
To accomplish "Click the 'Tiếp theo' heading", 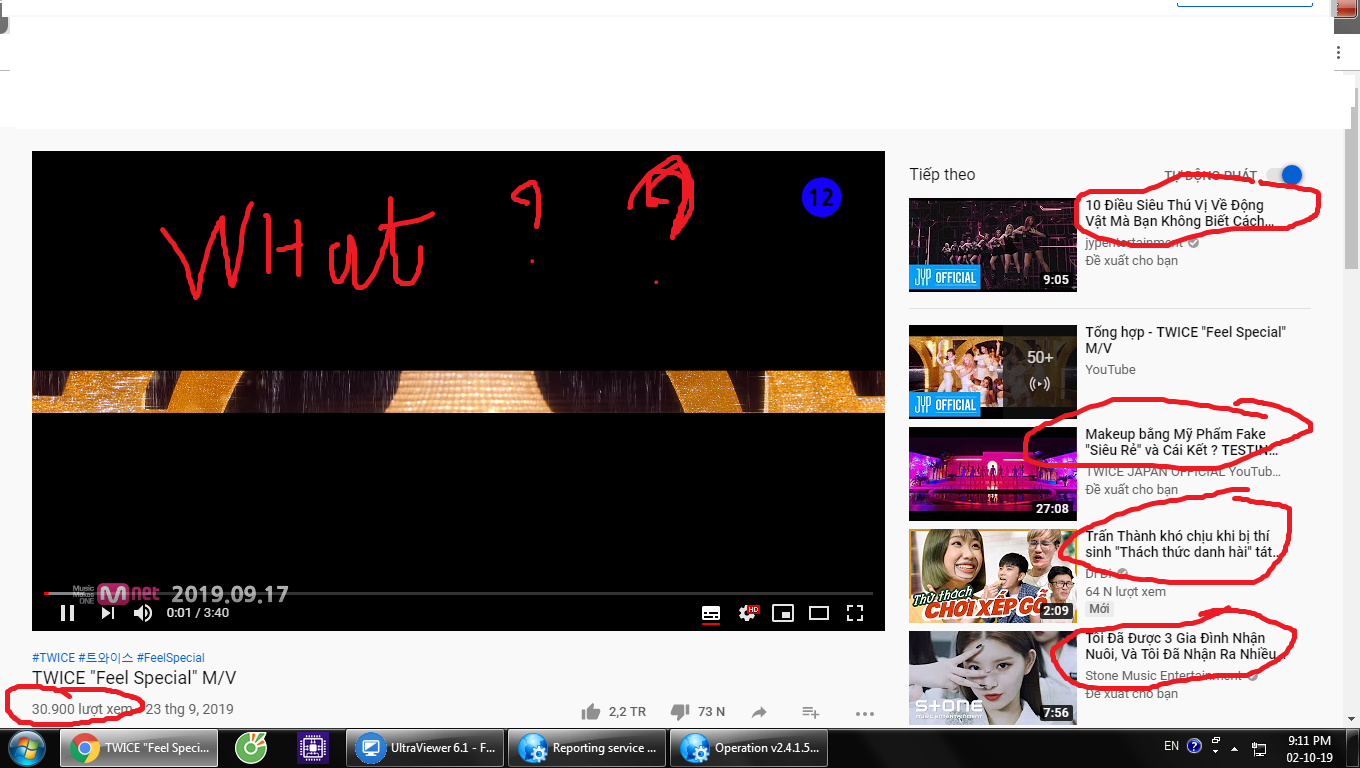I will (x=942, y=175).
